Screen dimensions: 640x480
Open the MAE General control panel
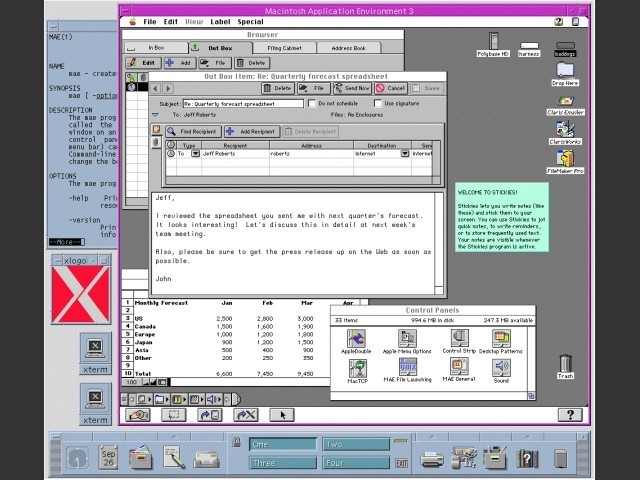coord(459,367)
